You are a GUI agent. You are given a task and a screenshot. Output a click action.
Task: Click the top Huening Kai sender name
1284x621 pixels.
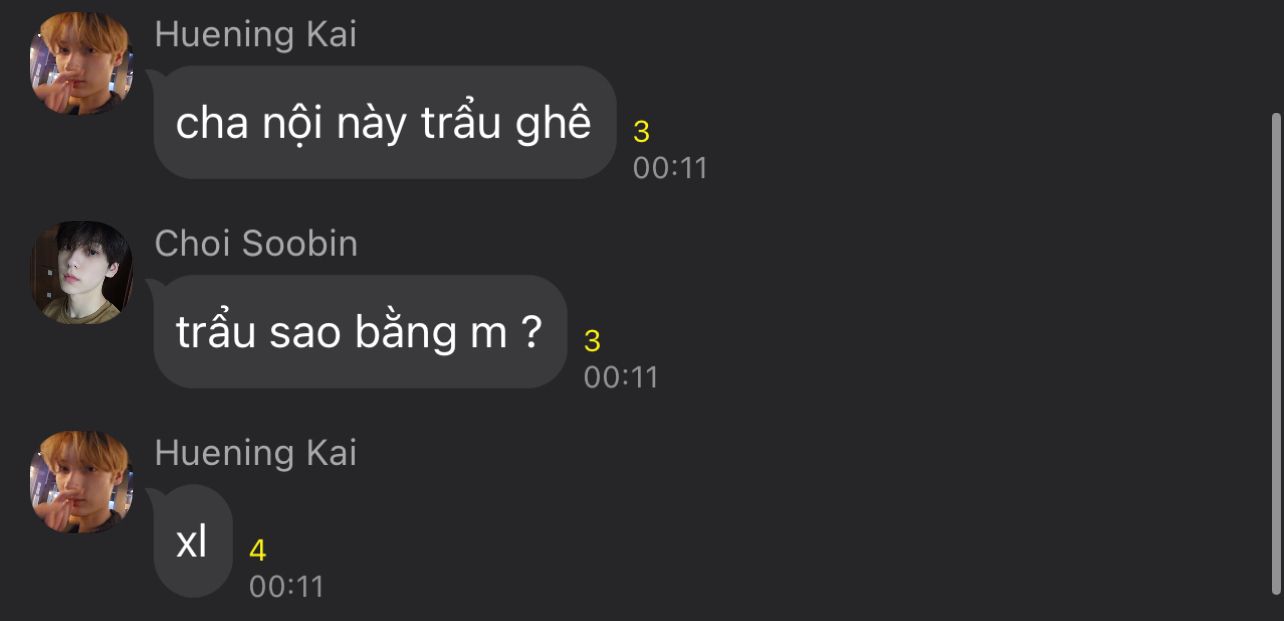[256, 34]
